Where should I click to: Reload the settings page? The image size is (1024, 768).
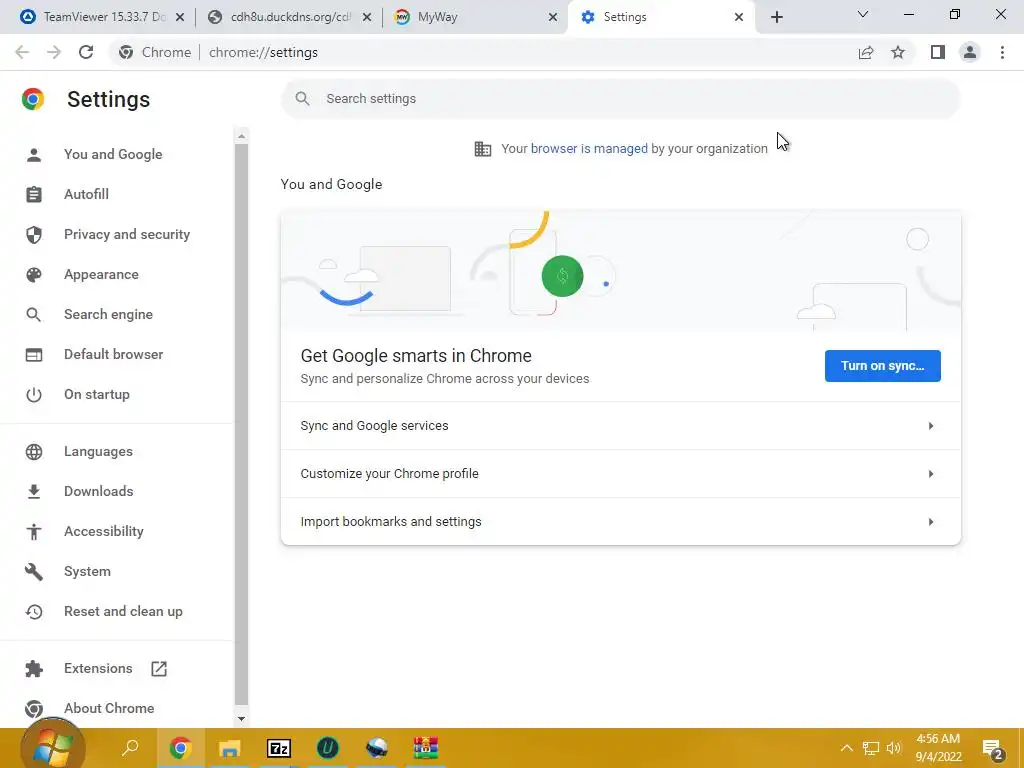(x=86, y=52)
